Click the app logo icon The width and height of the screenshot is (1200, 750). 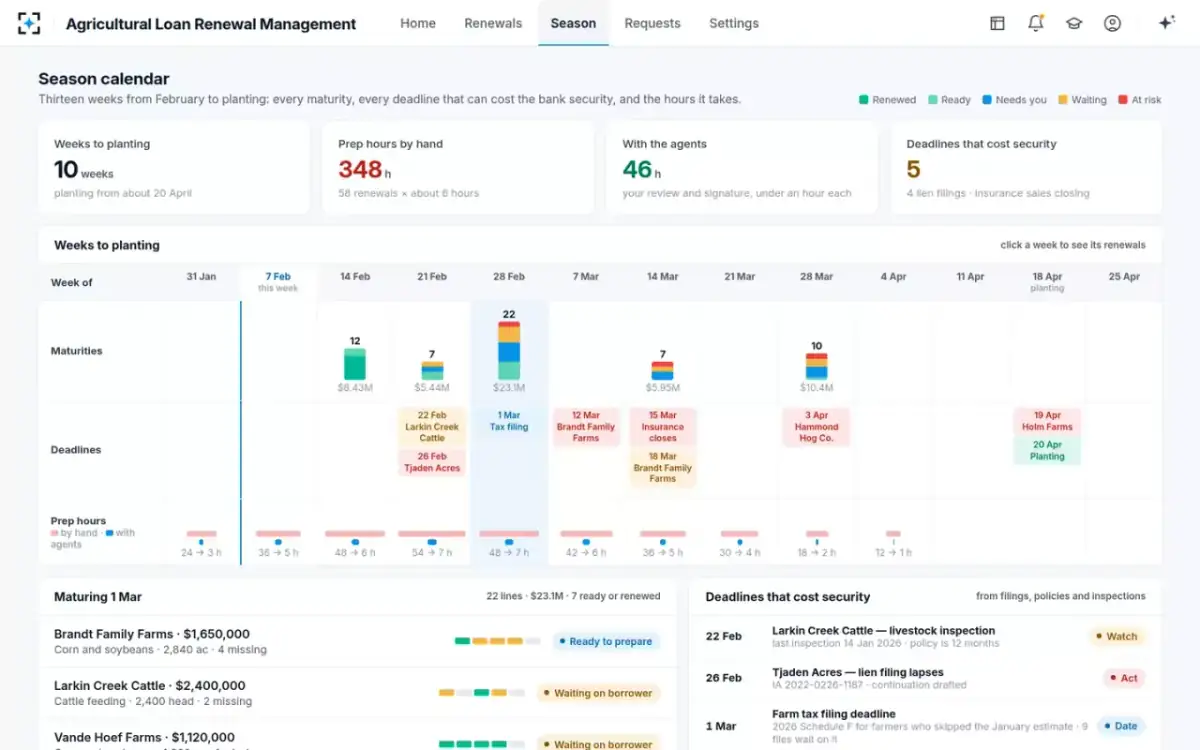coord(29,23)
